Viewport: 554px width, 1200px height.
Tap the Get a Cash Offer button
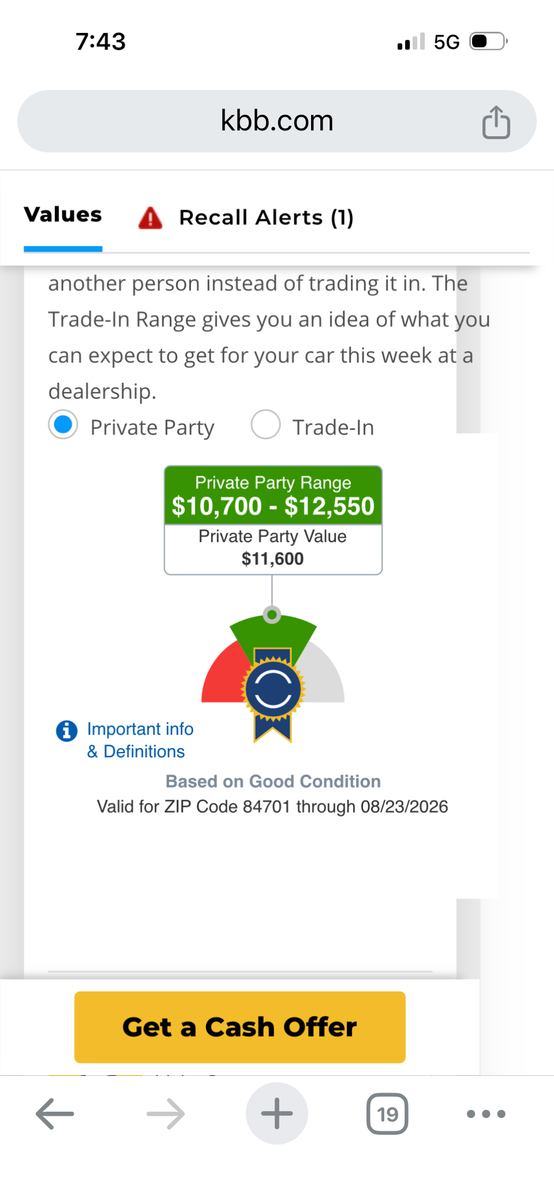(x=240, y=1027)
